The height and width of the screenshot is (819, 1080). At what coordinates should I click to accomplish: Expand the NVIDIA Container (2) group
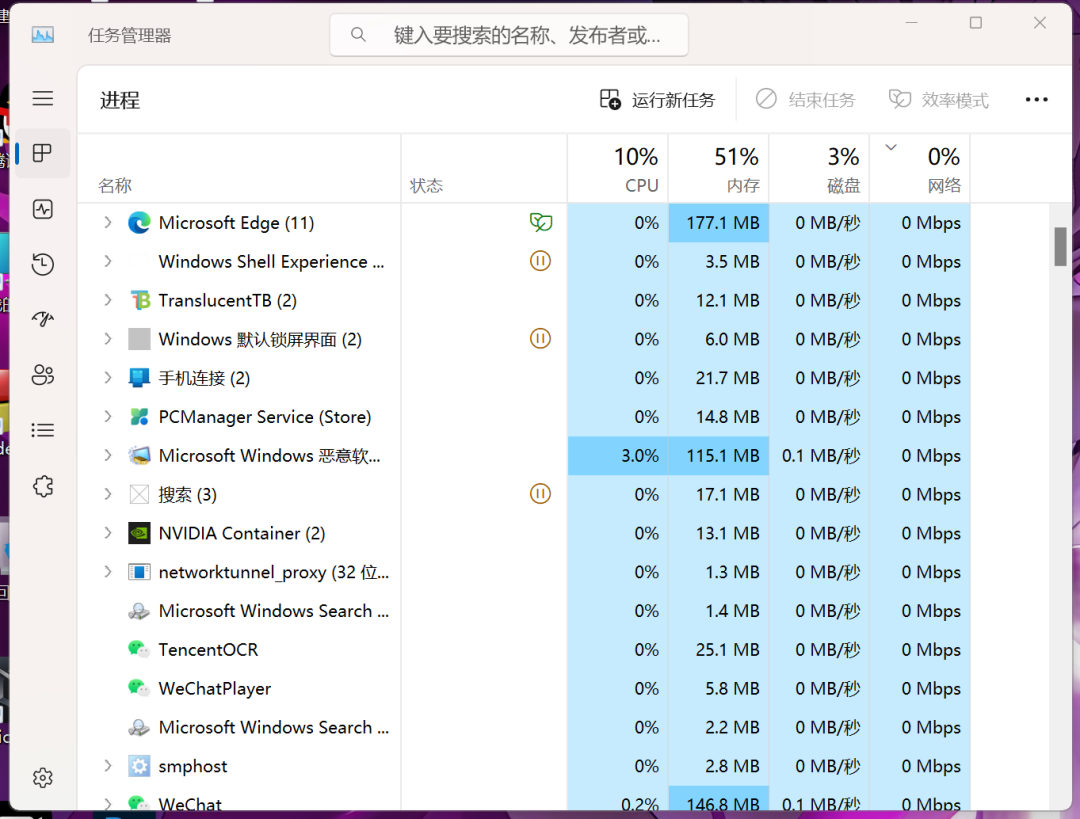point(107,532)
